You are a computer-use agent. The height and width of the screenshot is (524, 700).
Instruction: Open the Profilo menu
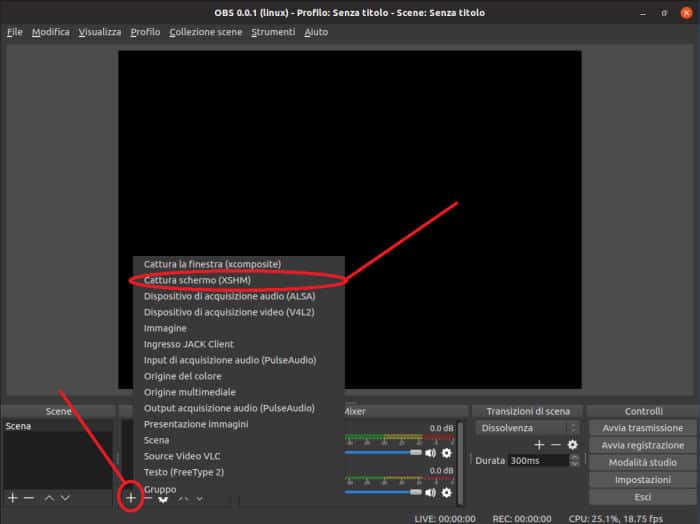[145, 32]
